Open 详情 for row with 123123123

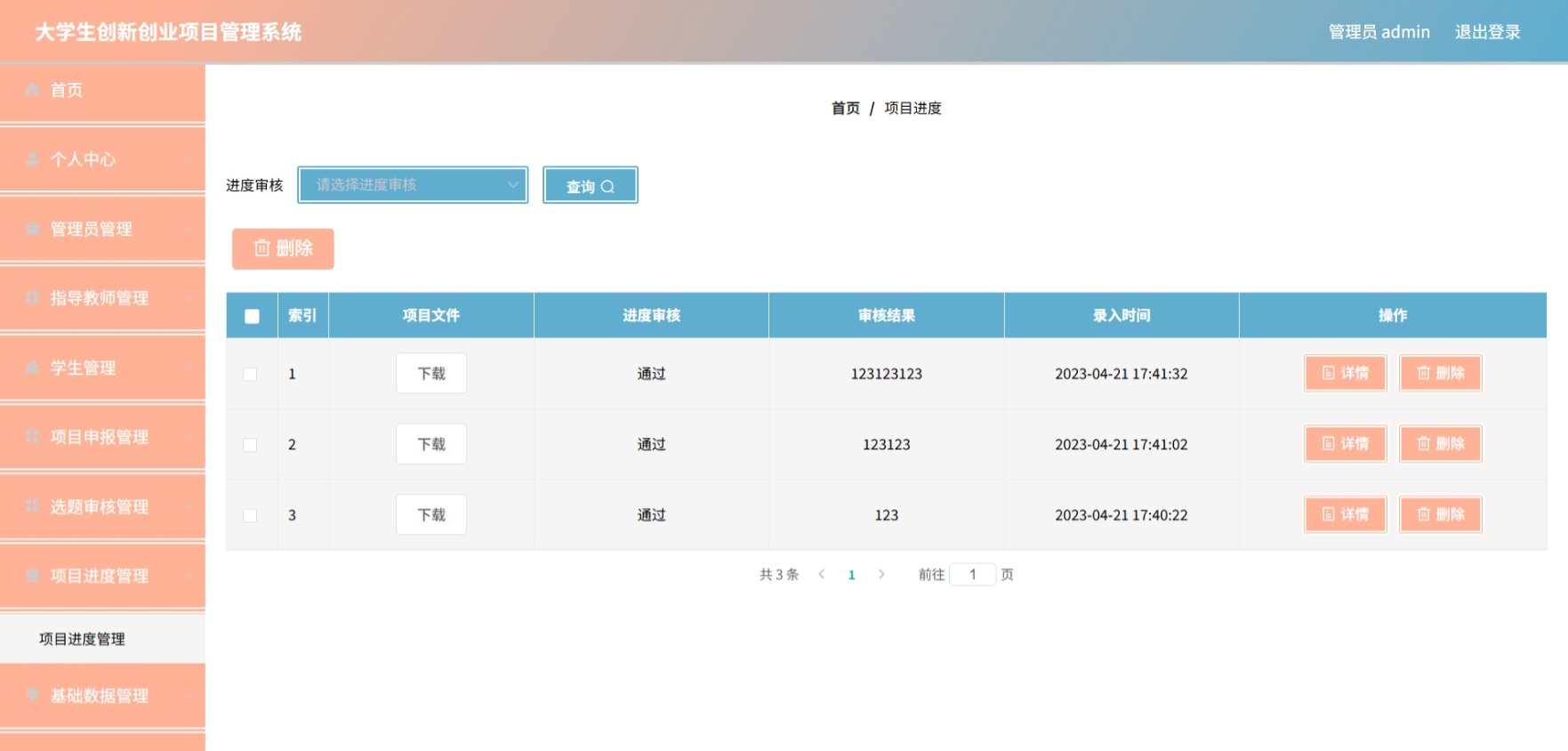1346,373
